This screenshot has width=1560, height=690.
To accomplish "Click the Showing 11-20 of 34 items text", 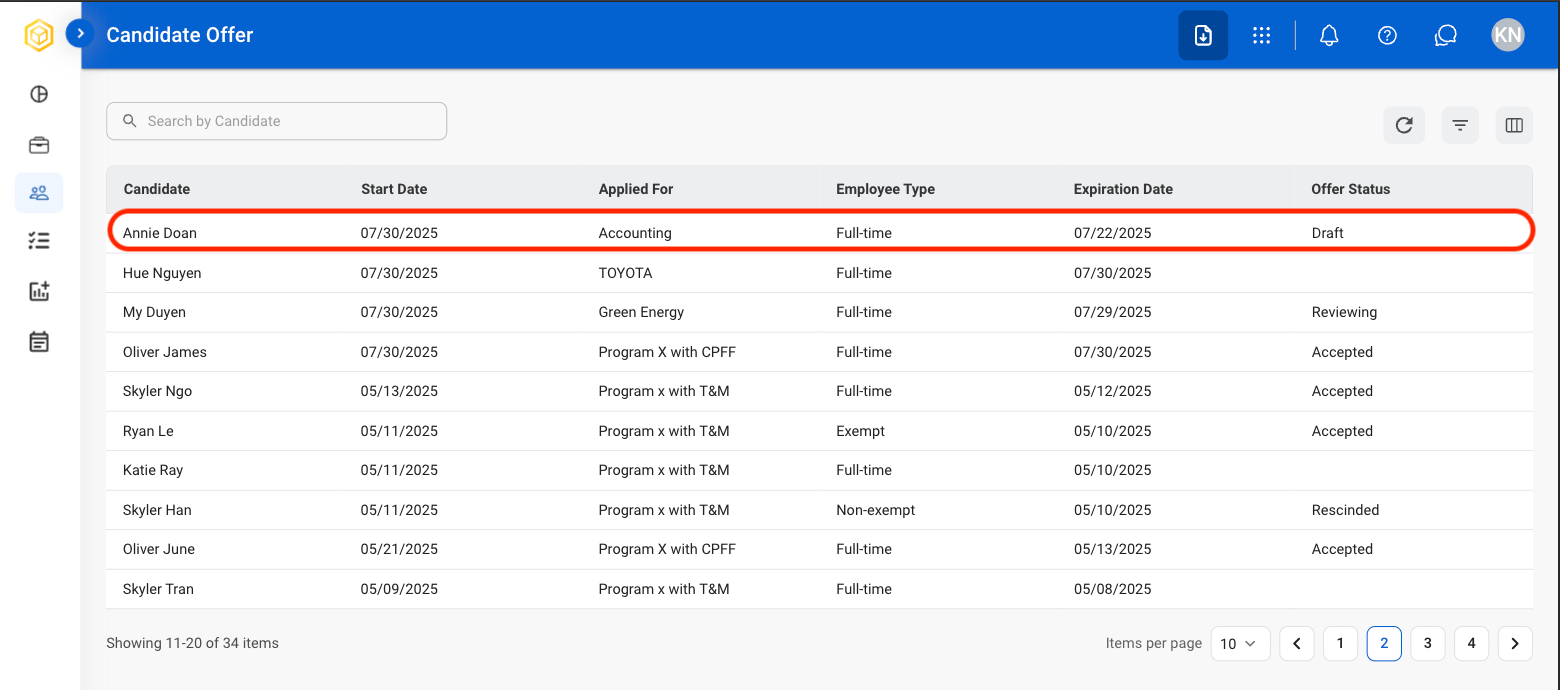I will pyautogui.click(x=192, y=643).
